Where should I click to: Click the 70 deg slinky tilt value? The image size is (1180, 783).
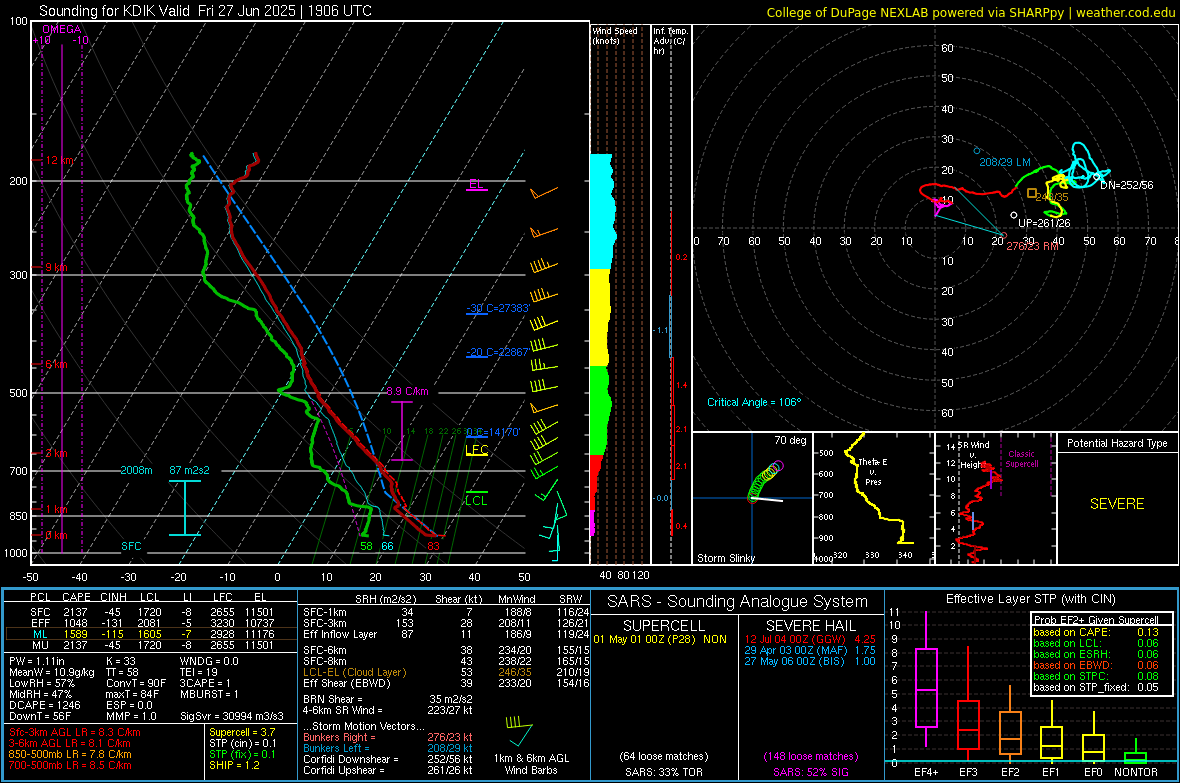coord(790,440)
